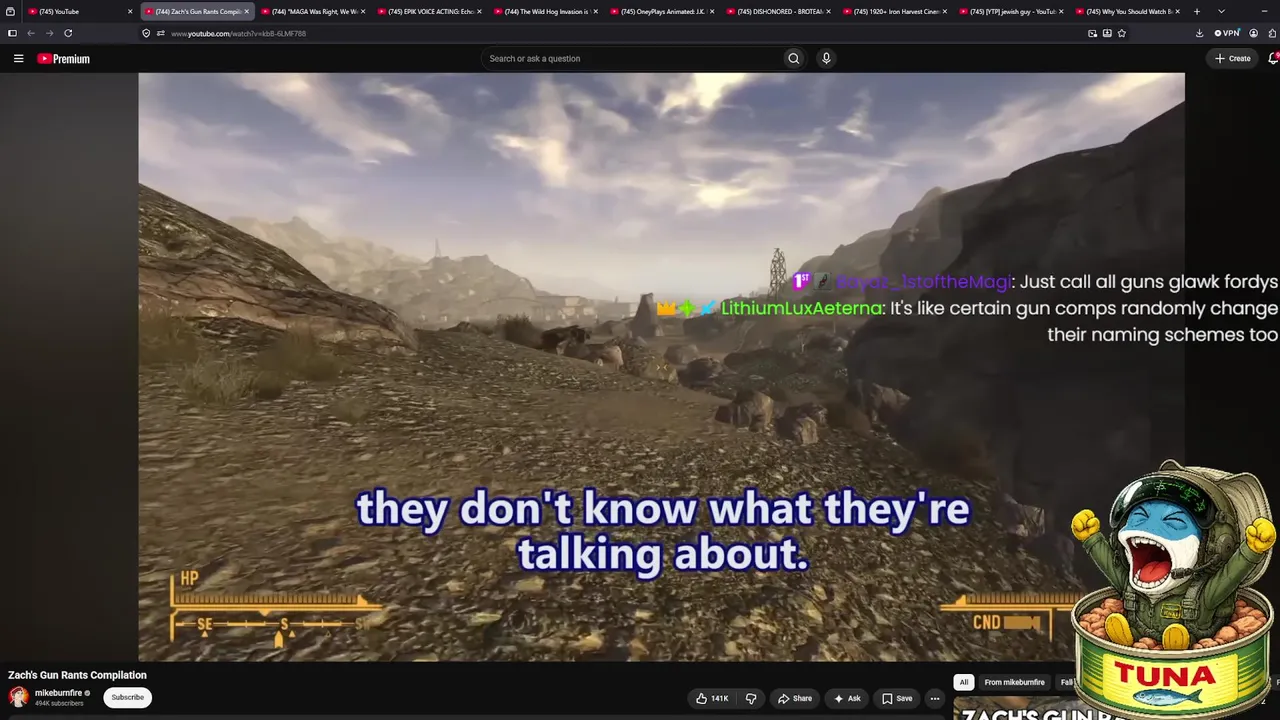Image resolution: width=1280 pixels, height=720 pixels.
Task: Close the Zach's Gun Rants tab
Action: 246,12
